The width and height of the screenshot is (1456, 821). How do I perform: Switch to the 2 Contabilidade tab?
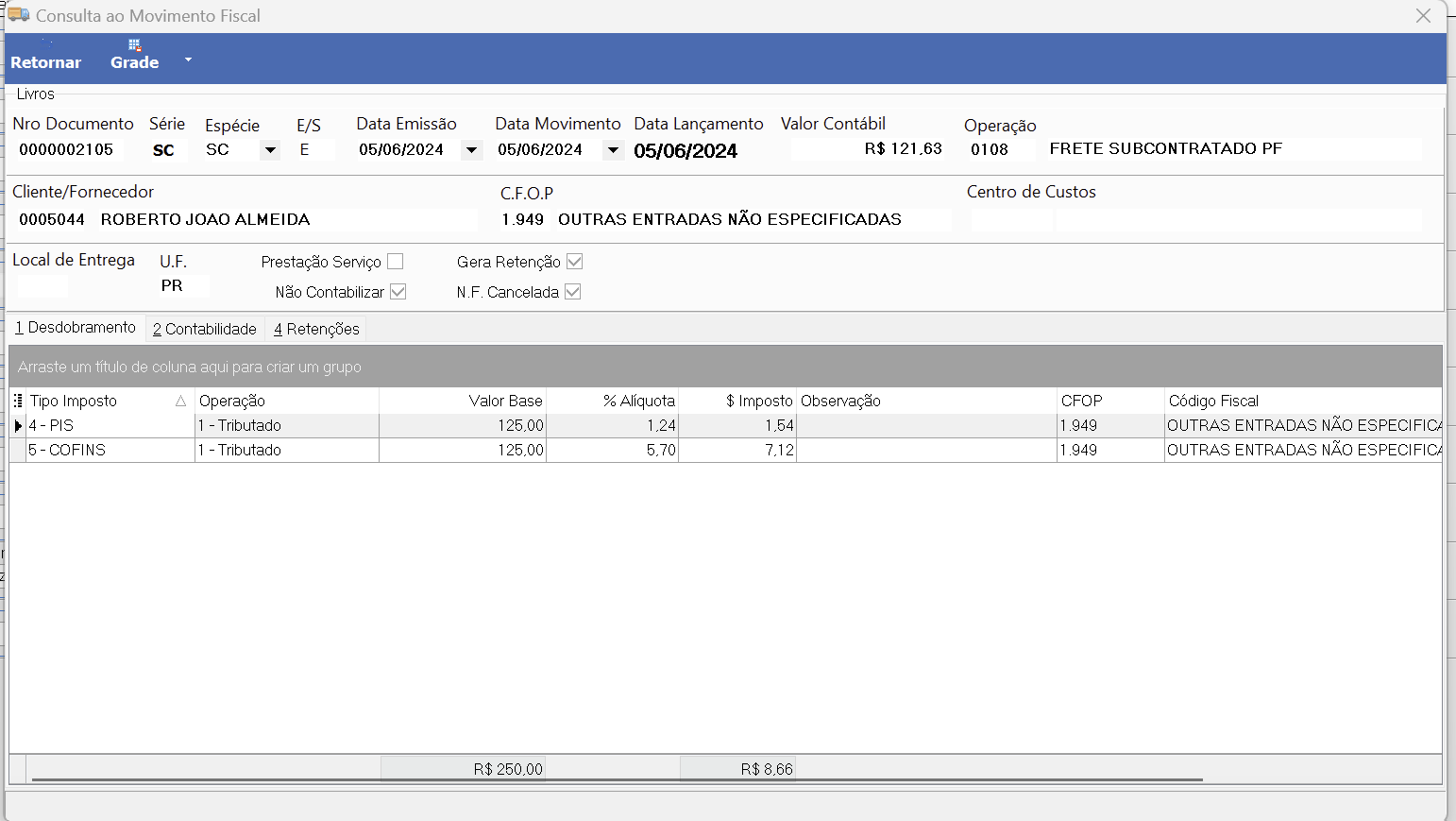click(205, 329)
